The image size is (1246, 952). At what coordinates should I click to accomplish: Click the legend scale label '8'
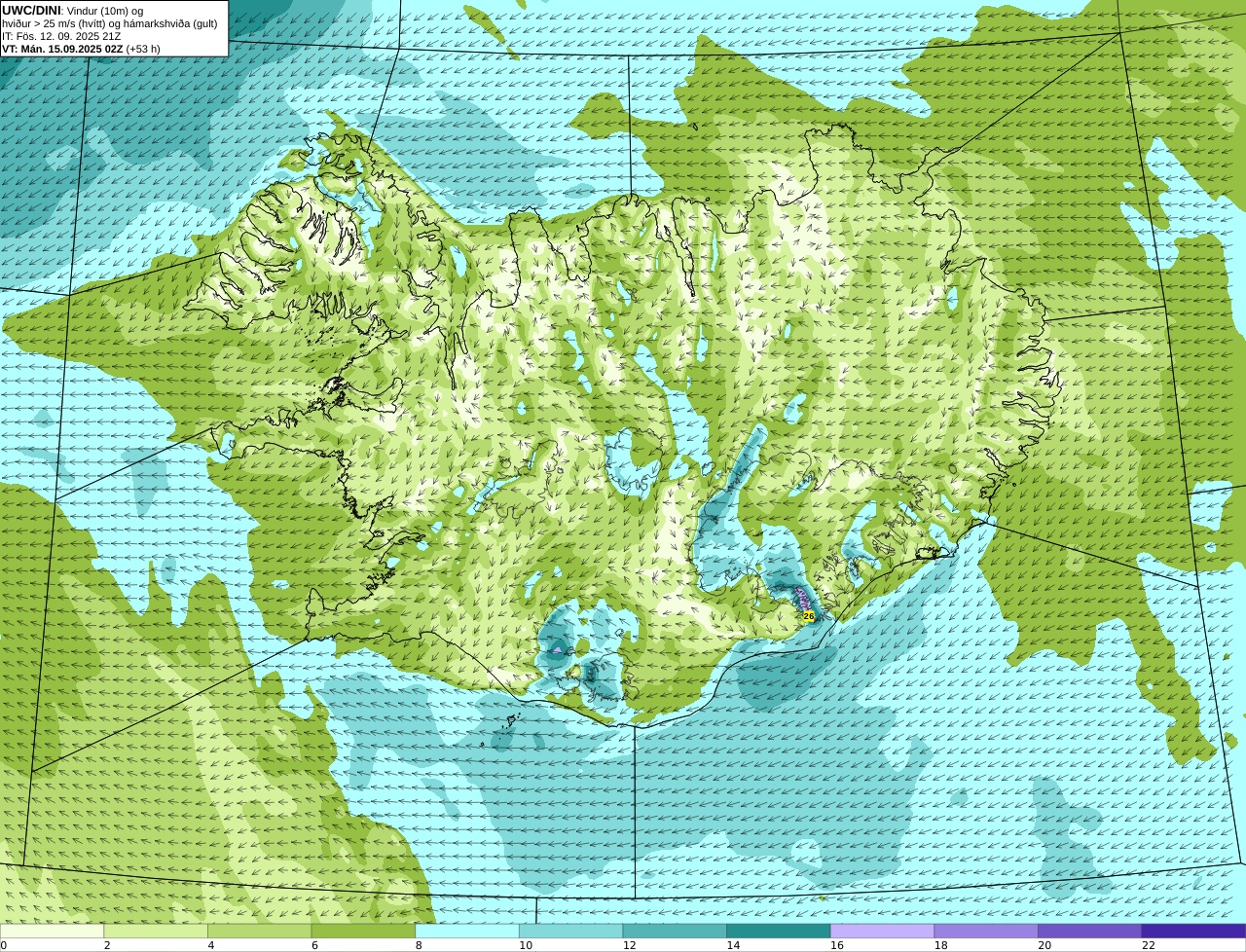click(419, 945)
